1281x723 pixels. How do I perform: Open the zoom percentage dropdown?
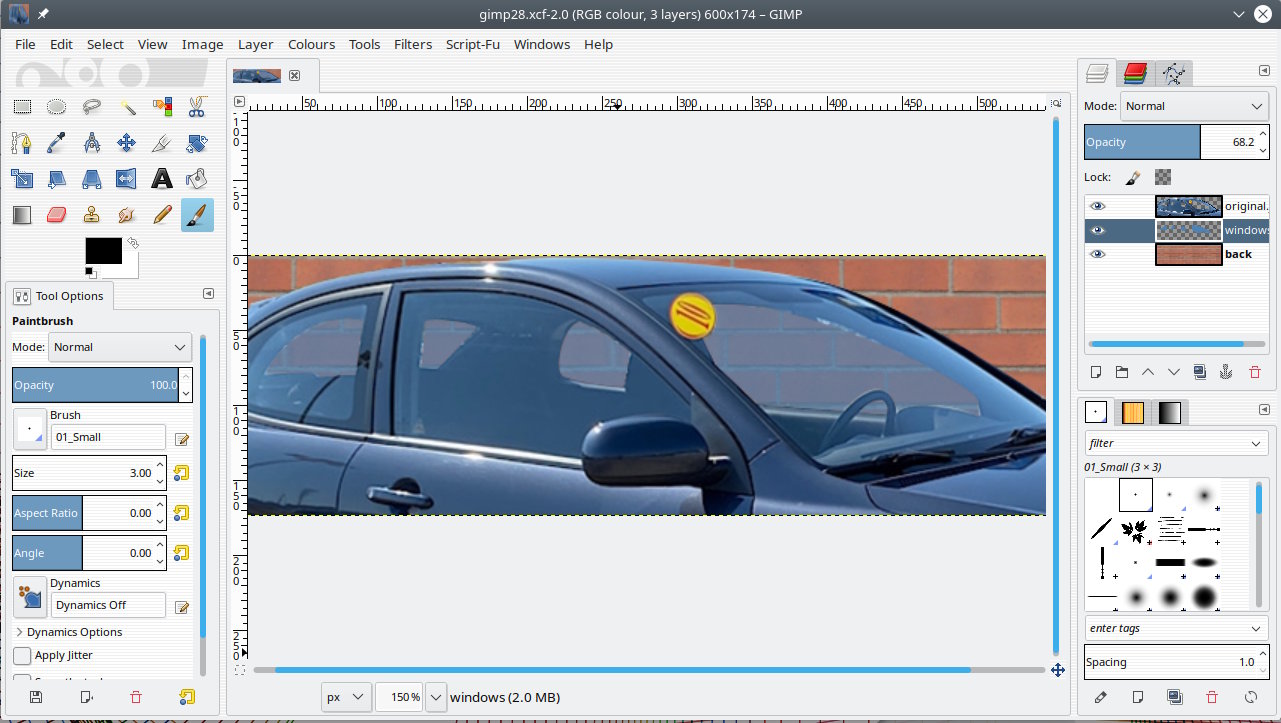coord(436,697)
